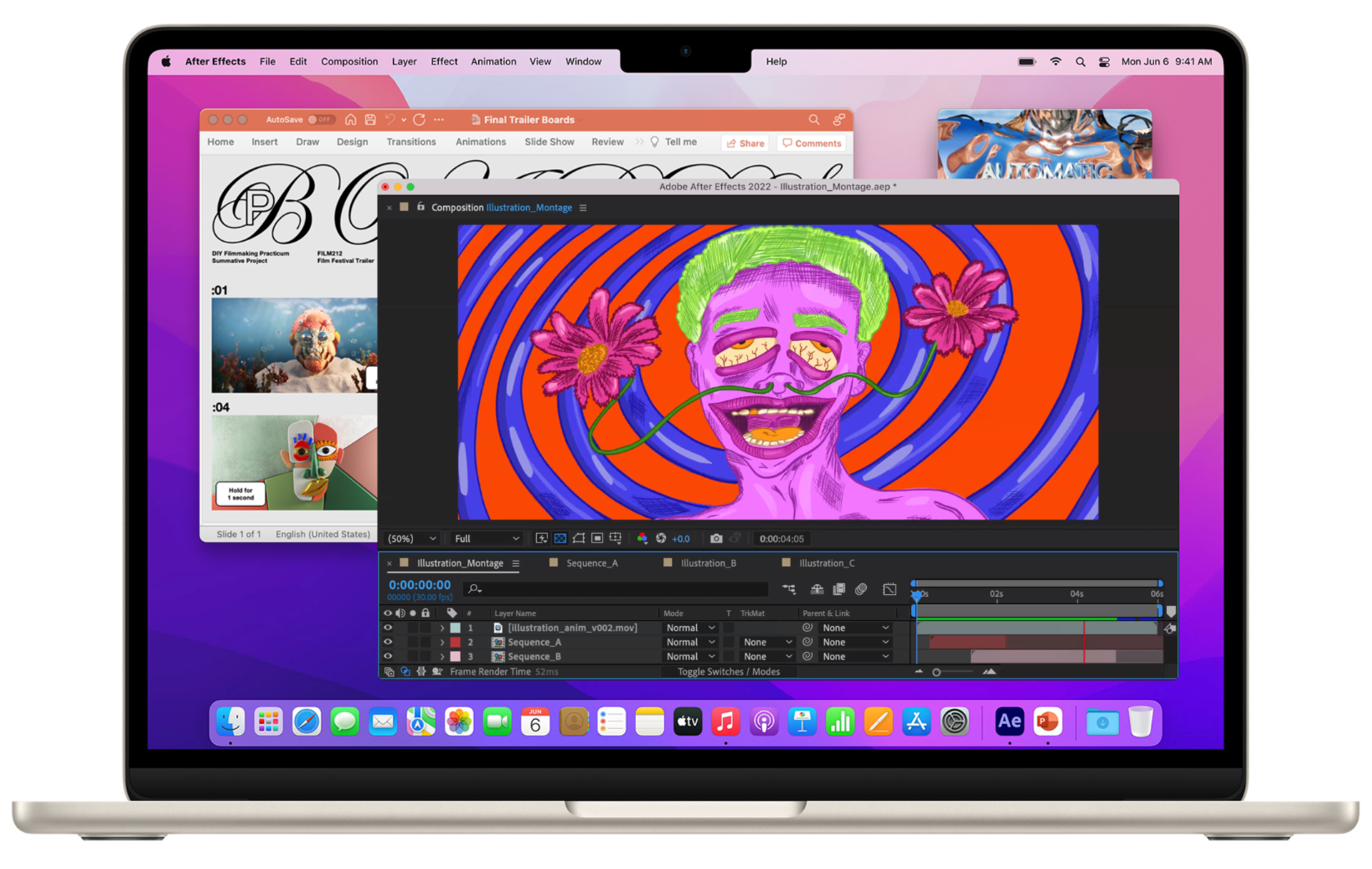Hide the Sequence_A layer with eye icon
Image resolution: width=1372 pixels, height=869 pixels.
tap(388, 642)
